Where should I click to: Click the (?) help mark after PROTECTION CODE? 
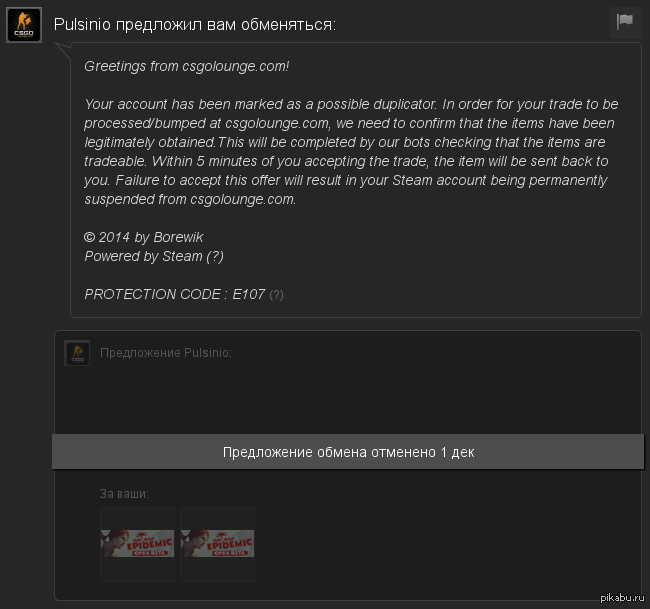pos(276,295)
